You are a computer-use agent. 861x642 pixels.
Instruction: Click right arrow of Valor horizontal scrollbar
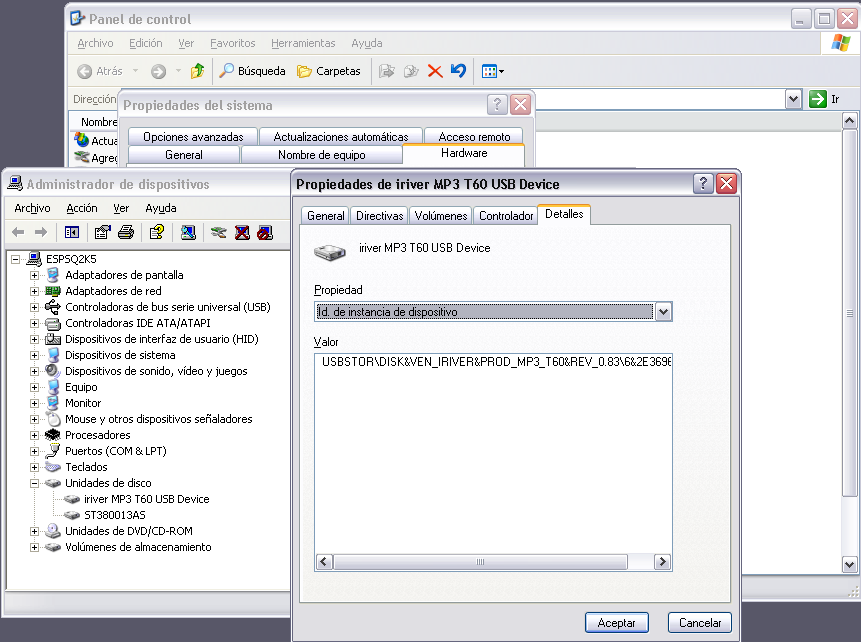point(662,562)
